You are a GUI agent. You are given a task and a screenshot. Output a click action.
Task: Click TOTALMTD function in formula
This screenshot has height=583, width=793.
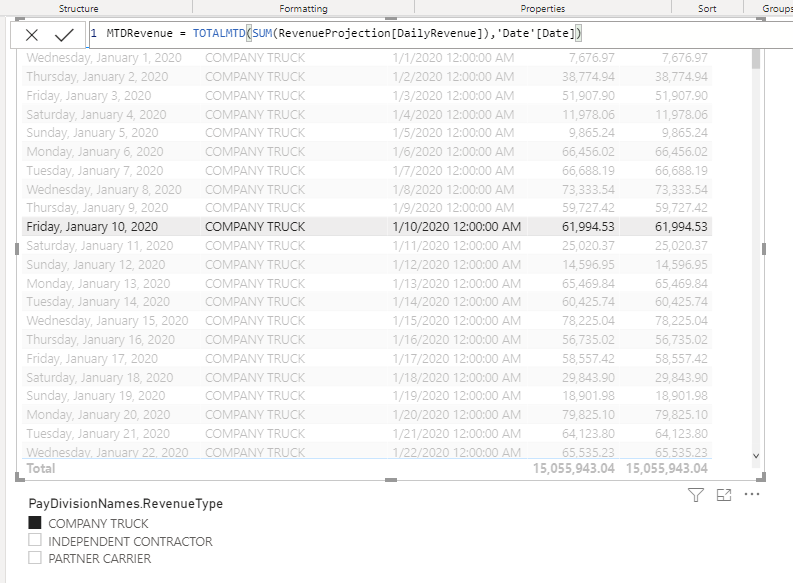click(218, 33)
